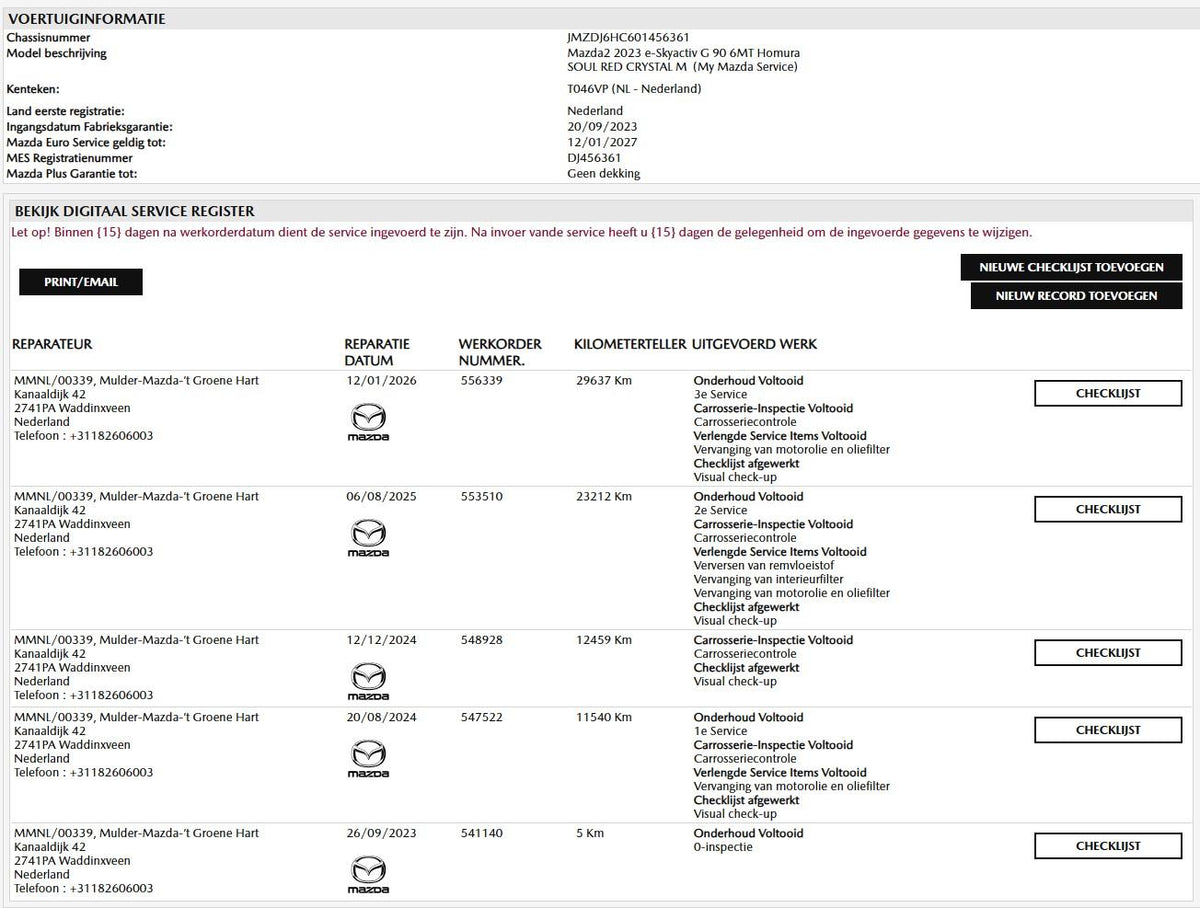The height and width of the screenshot is (908, 1200).
Task: Click the Mazda Euro Service date 12/01/2027
Action: pos(602,142)
